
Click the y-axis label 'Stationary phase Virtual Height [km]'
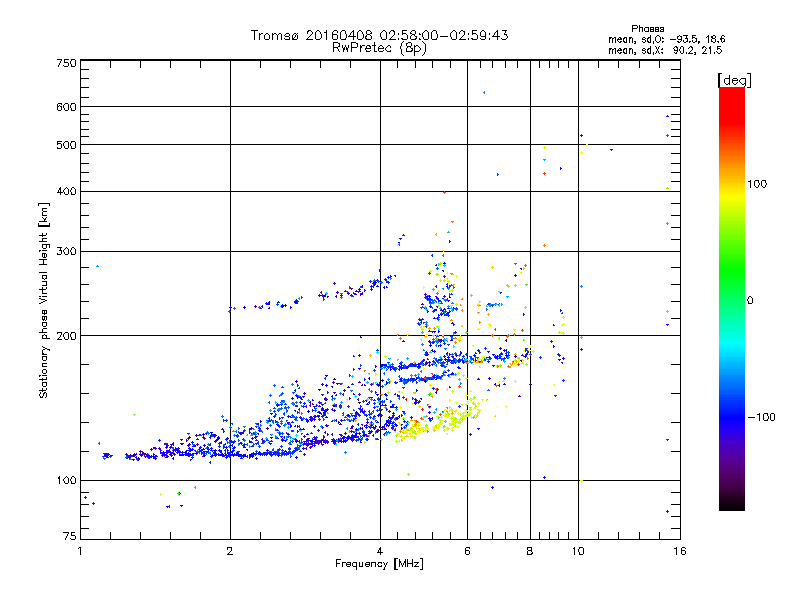point(44,301)
